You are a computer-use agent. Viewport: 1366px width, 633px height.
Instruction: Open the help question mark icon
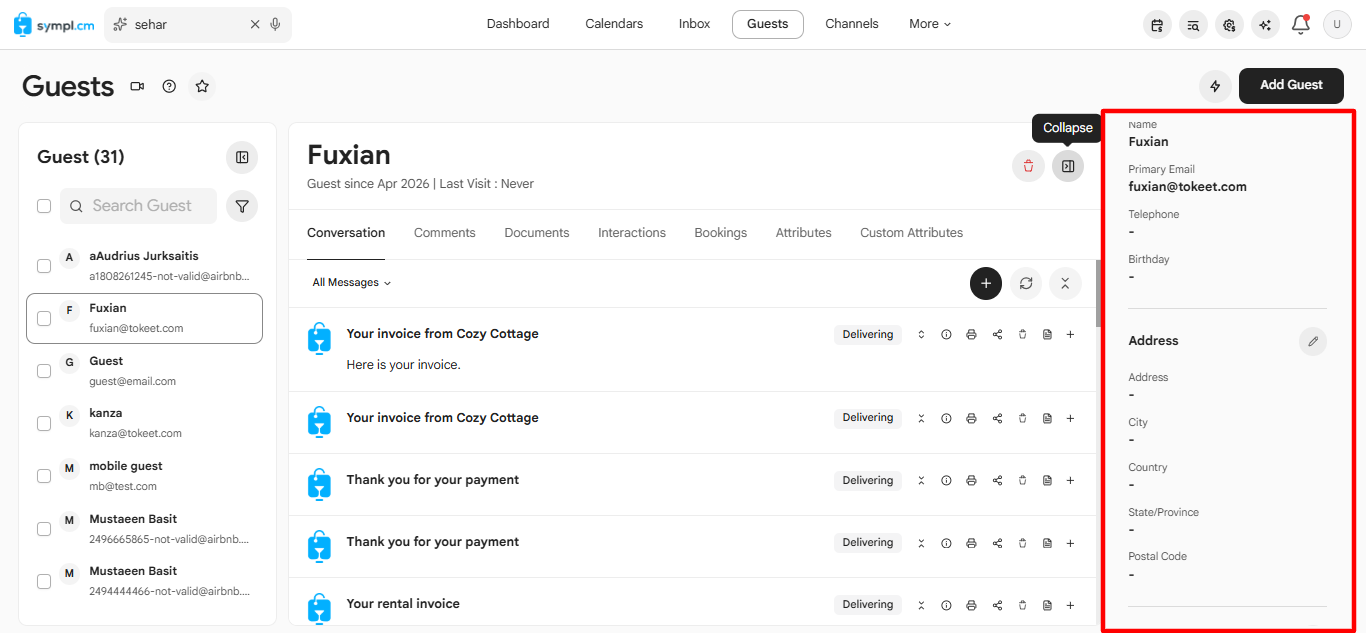pos(169,87)
